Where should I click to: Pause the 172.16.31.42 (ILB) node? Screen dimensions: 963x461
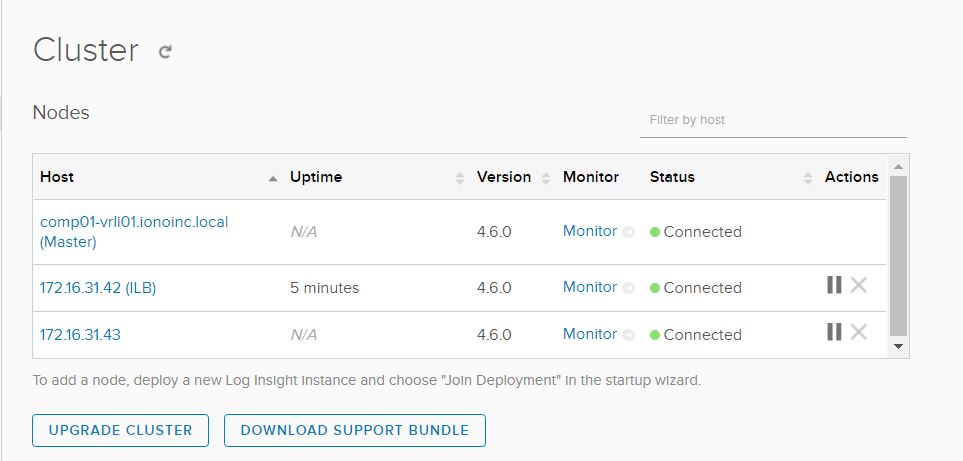coord(834,286)
